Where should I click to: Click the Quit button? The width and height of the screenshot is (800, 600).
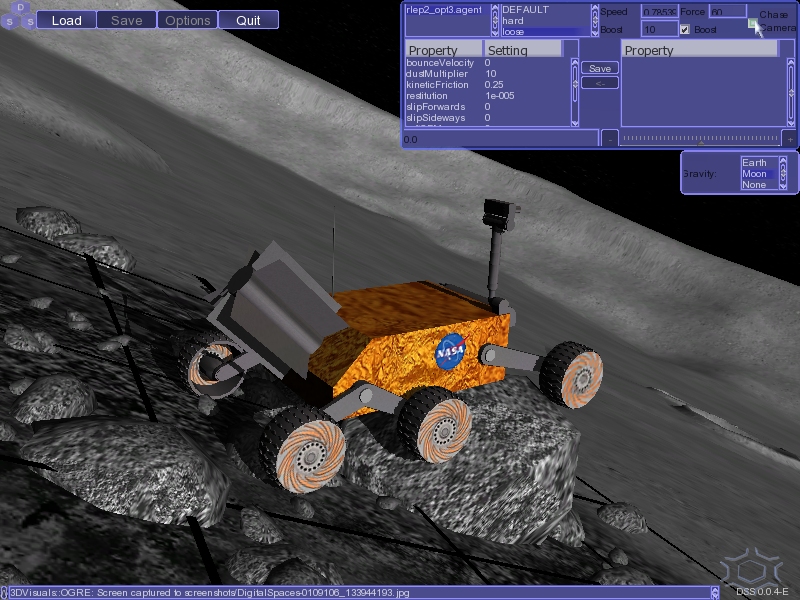click(x=248, y=20)
